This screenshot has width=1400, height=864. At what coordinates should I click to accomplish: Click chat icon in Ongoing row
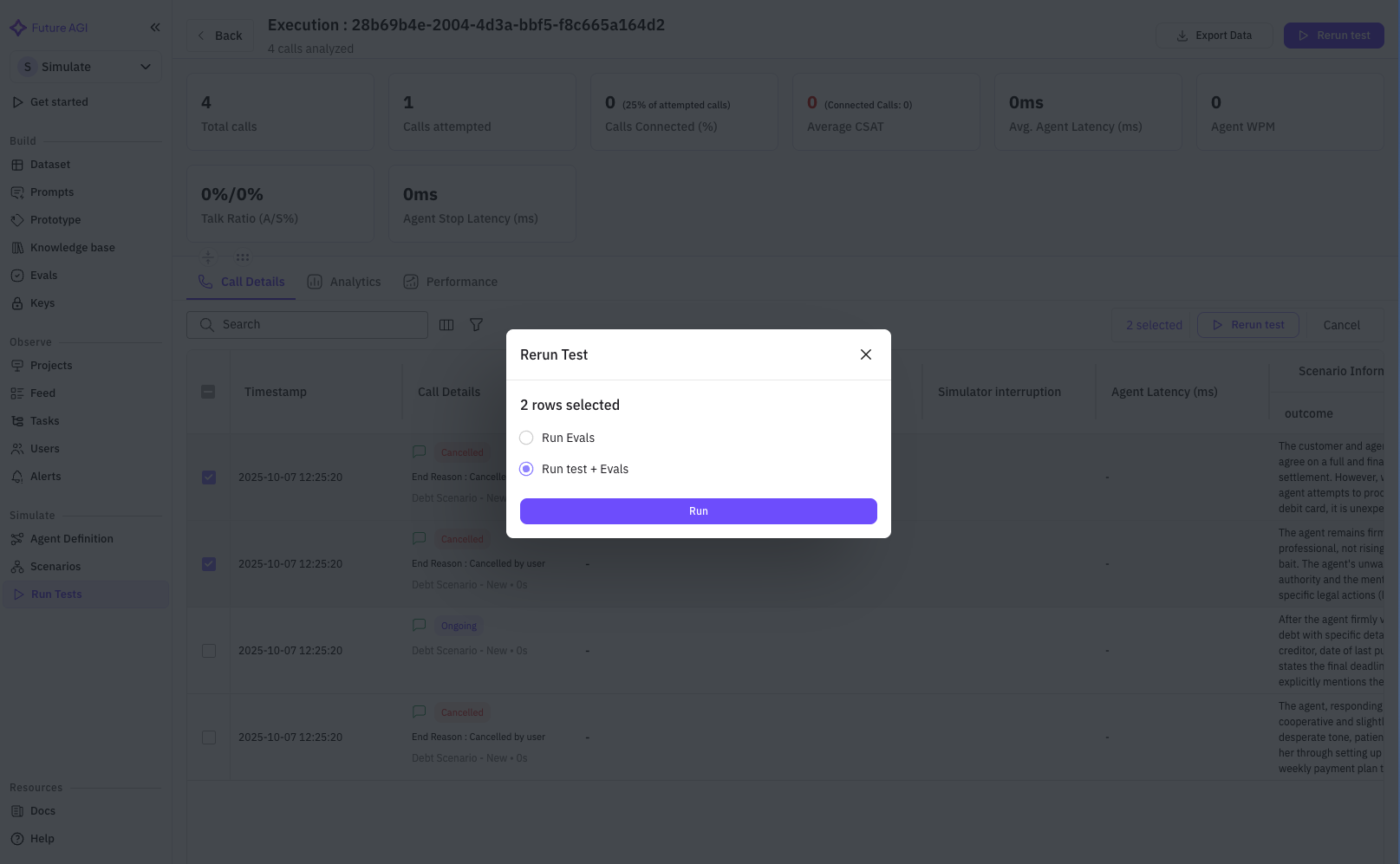420,625
